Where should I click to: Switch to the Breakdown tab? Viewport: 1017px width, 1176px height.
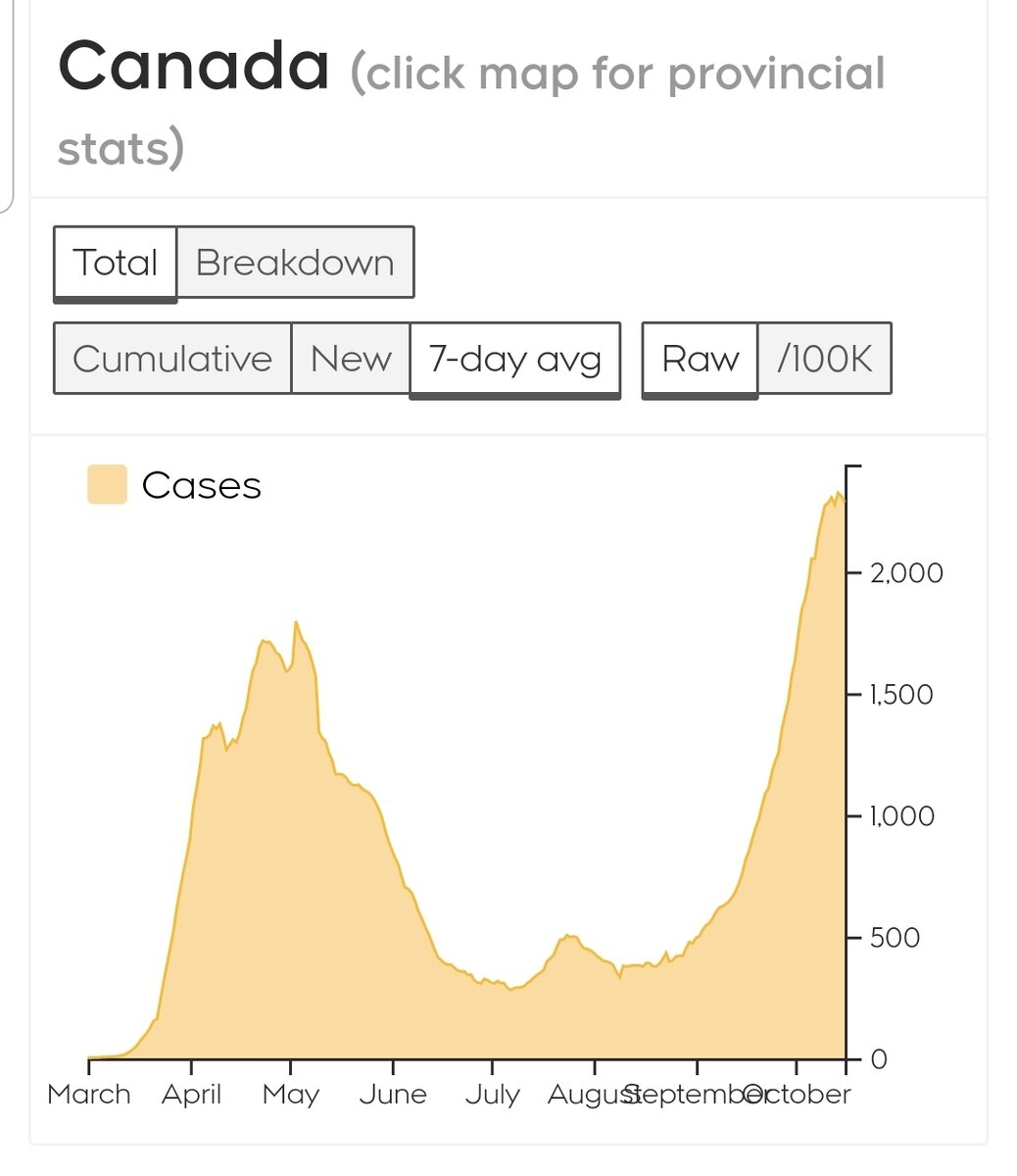tap(295, 263)
